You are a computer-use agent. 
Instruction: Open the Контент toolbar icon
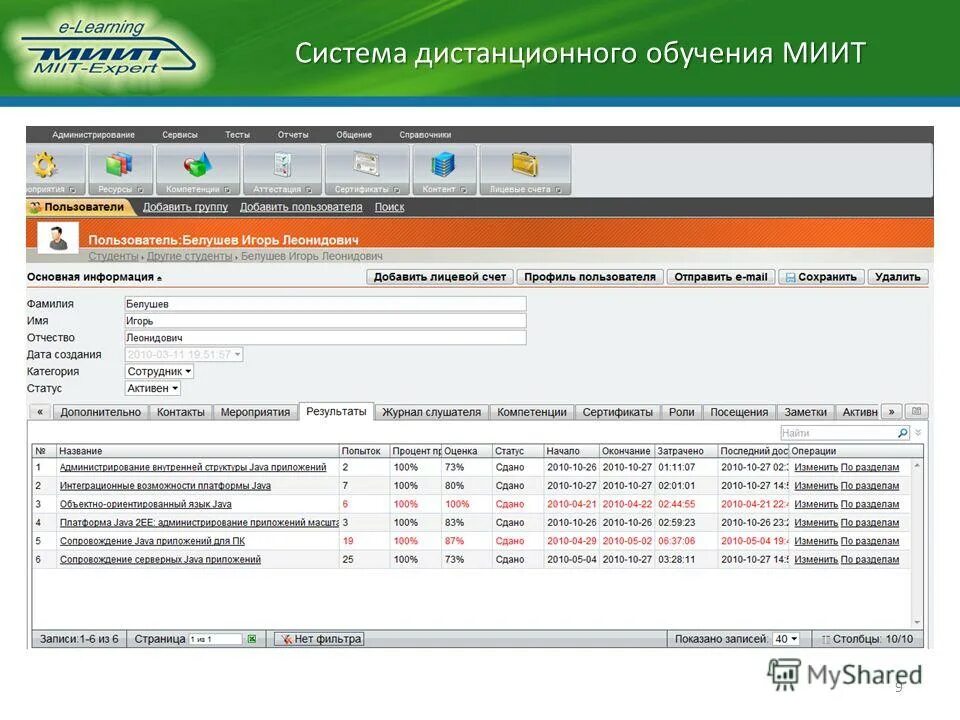[x=443, y=165]
